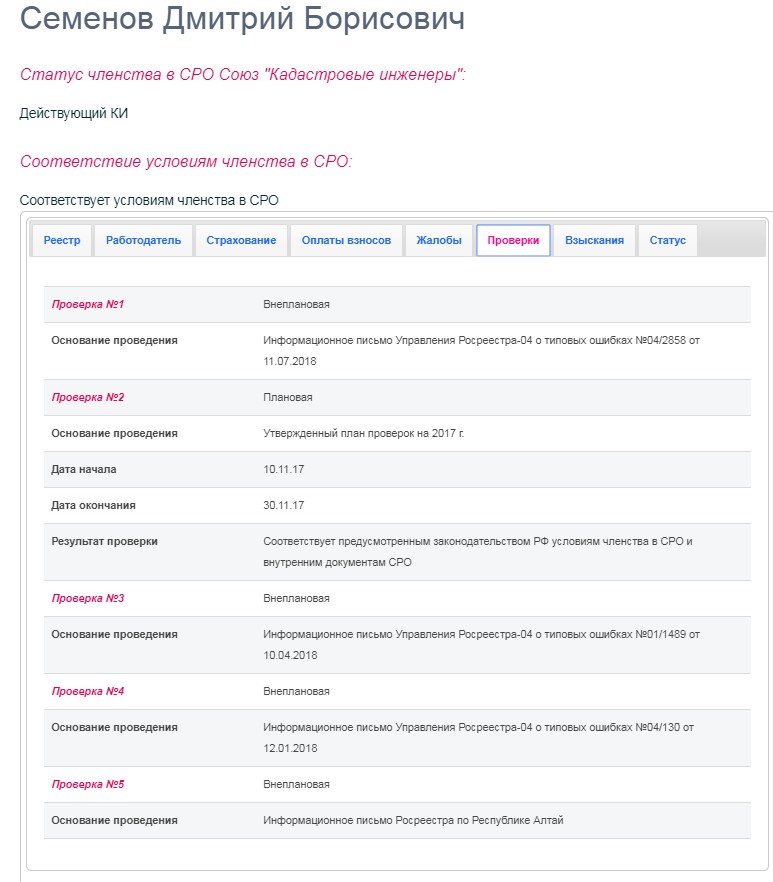Viewport: 773px width, 882px height.
Task: Open the Взыскания tab
Action: 595,240
